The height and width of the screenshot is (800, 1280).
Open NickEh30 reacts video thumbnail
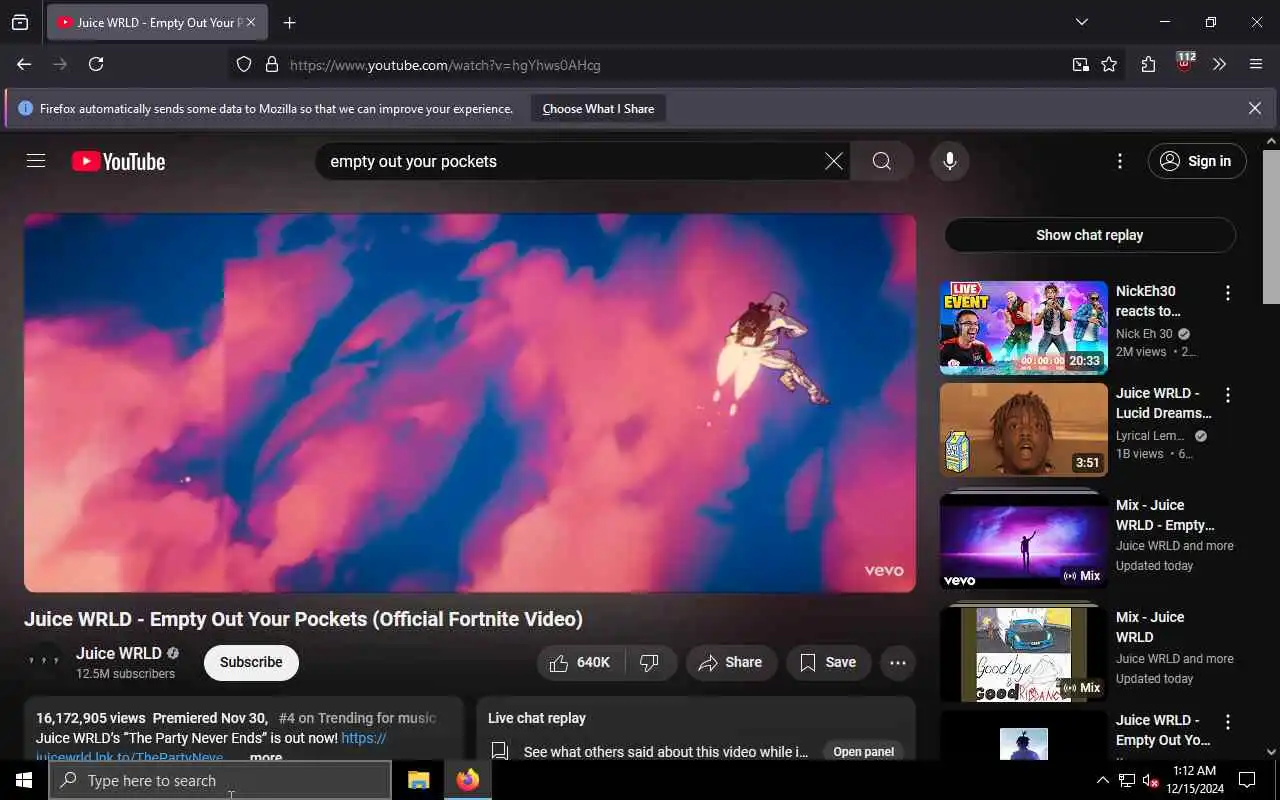1023,328
